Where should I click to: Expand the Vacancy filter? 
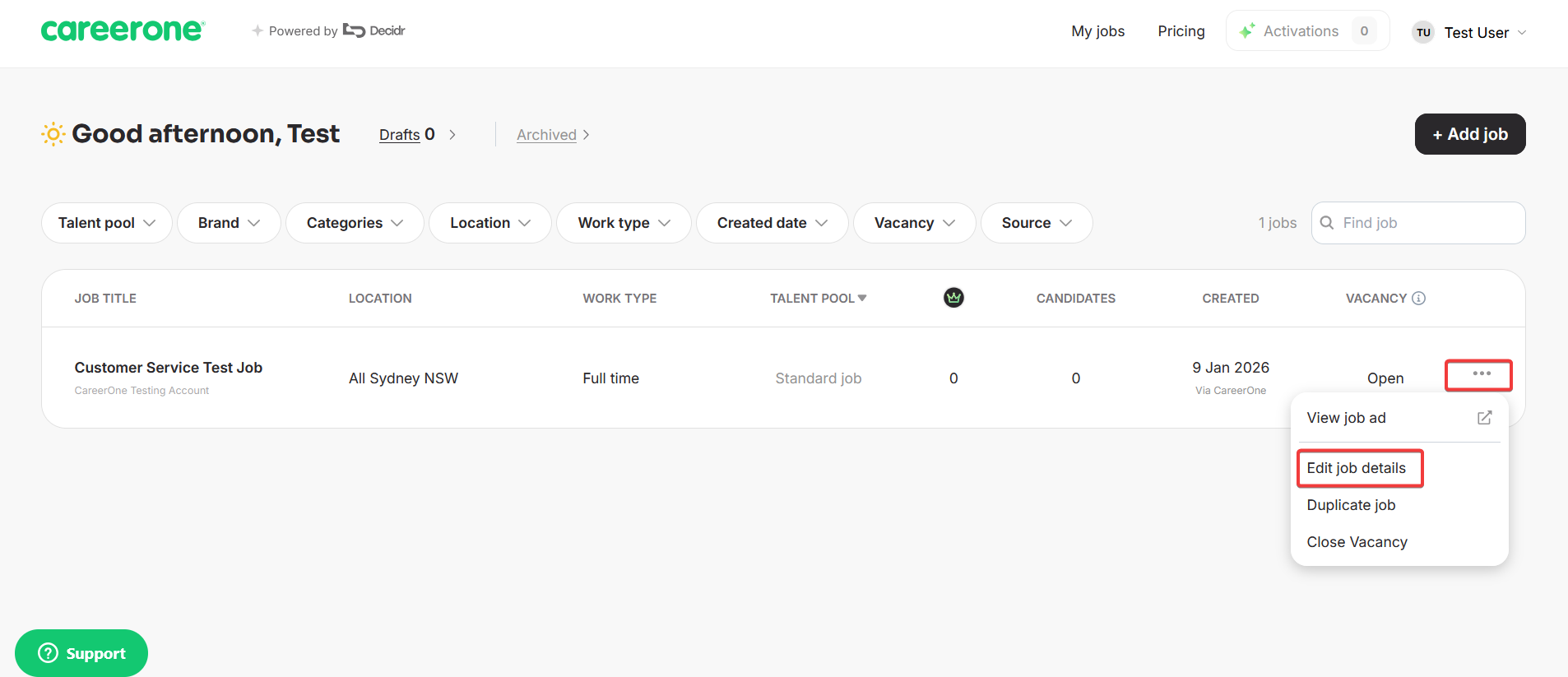pyautogui.click(x=915, y=223)
